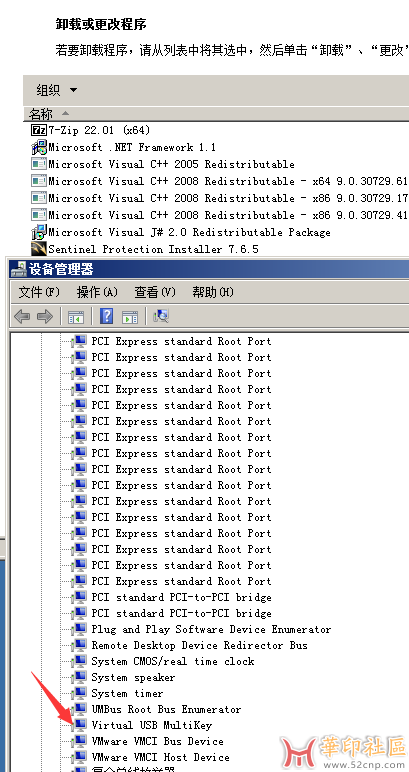Image resolution: width=409 pixels, height=772 pixels.
Task: Select Visual C++ 2008 x86 9.0.30729.17 entry
Action: (x=228, y=198)
